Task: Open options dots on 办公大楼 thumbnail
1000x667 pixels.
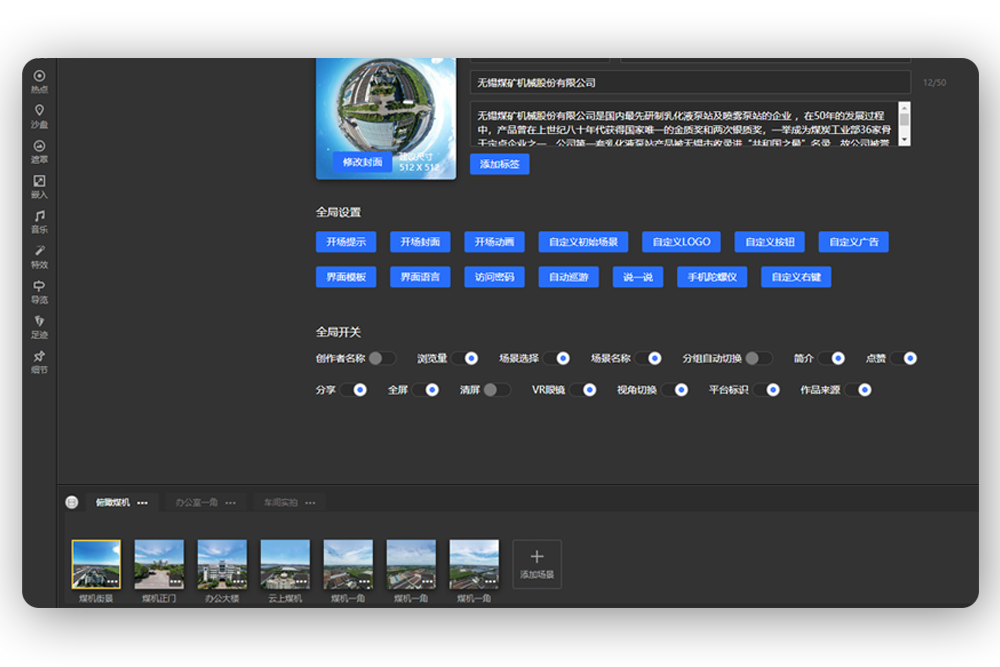Action: point(239,582)
